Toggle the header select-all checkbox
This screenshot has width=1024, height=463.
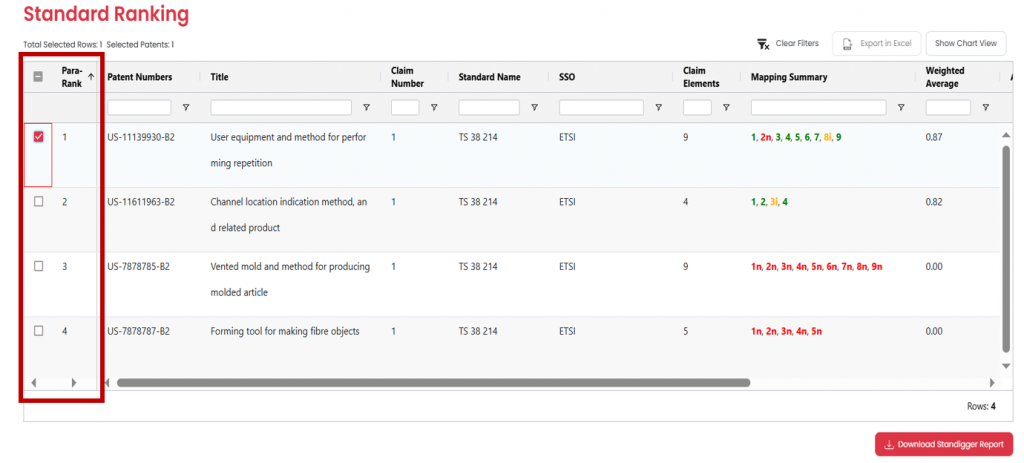[39, 77]
